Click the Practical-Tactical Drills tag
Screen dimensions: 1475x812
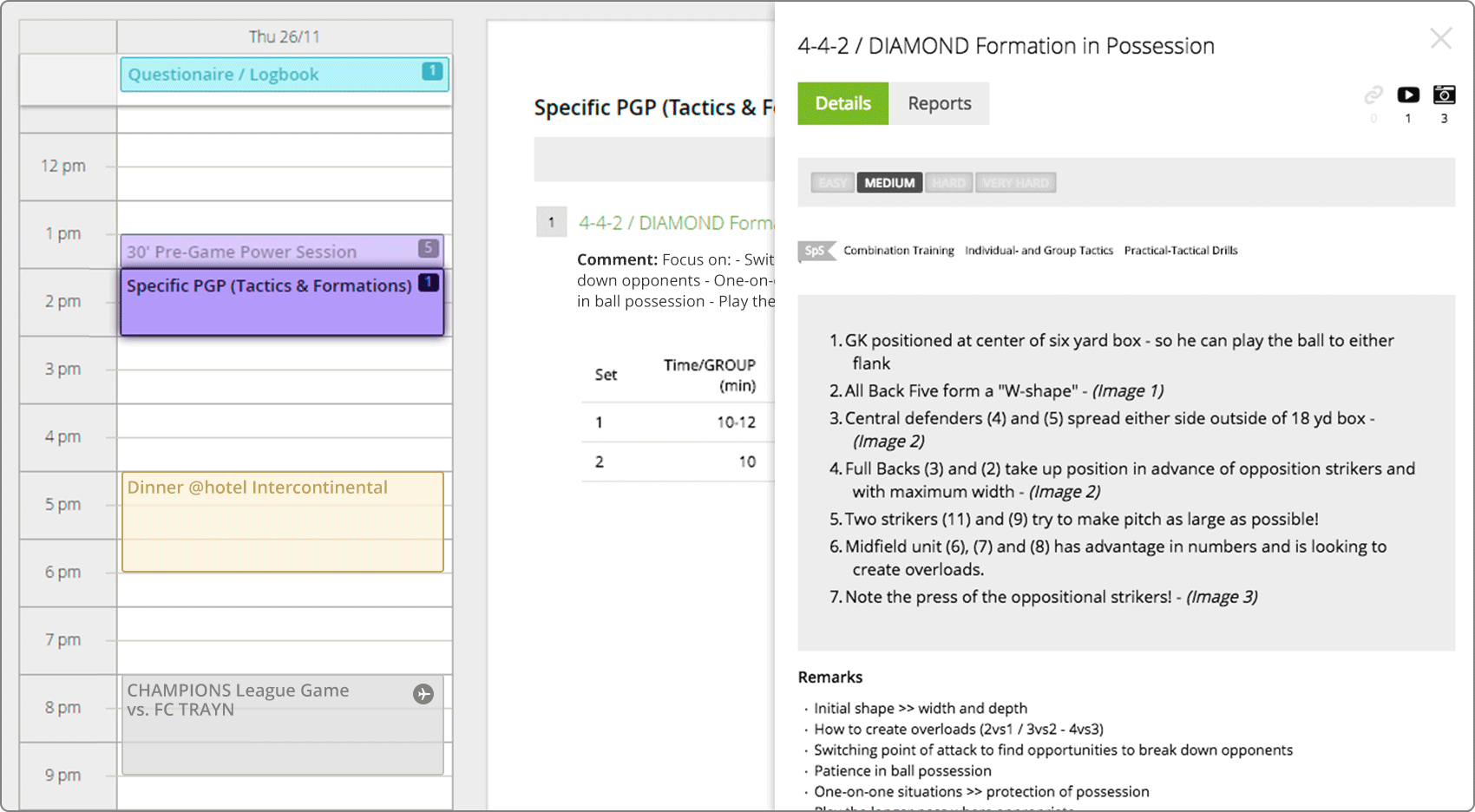[1180, 251]
